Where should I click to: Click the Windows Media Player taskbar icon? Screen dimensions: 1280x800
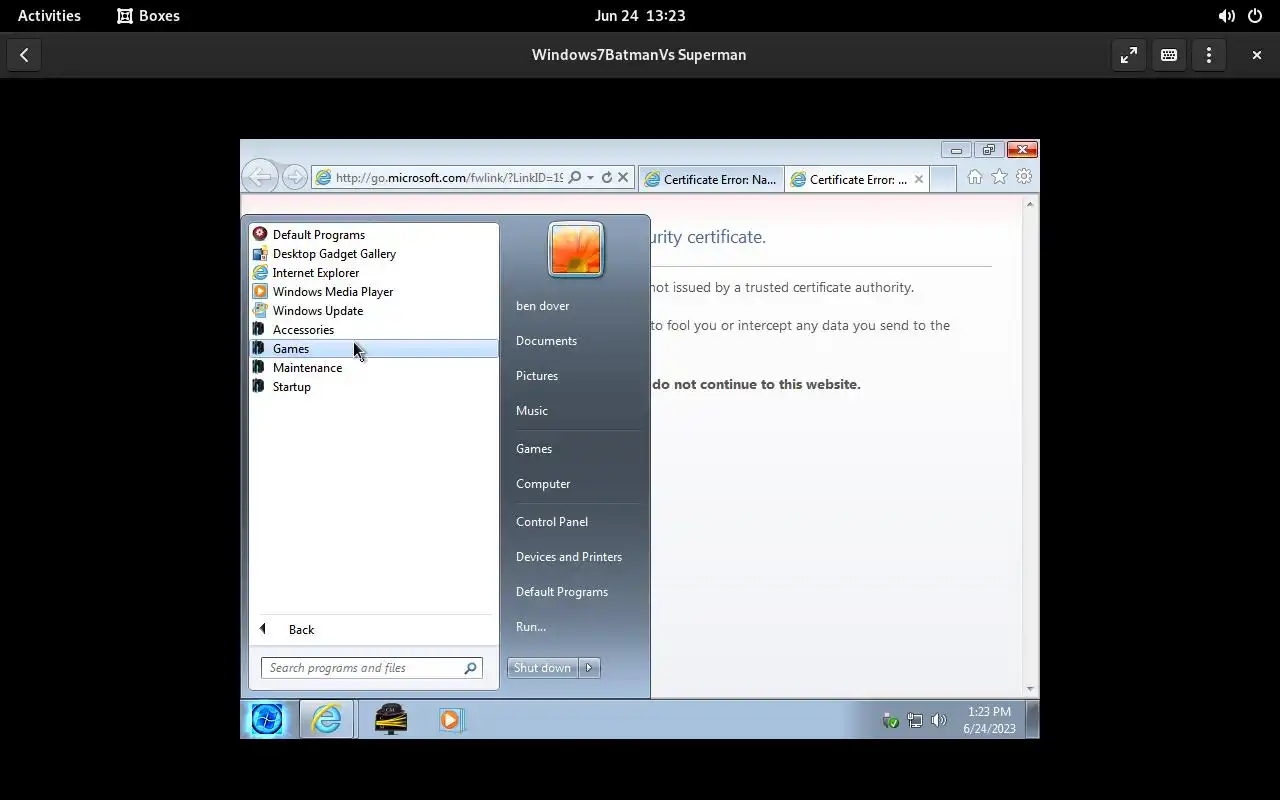[x=450, y=719]
